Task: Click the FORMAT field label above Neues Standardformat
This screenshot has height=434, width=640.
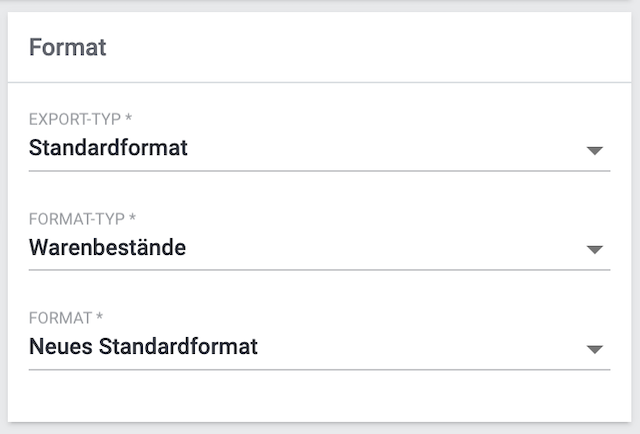Action: click(x=60, y=318)
